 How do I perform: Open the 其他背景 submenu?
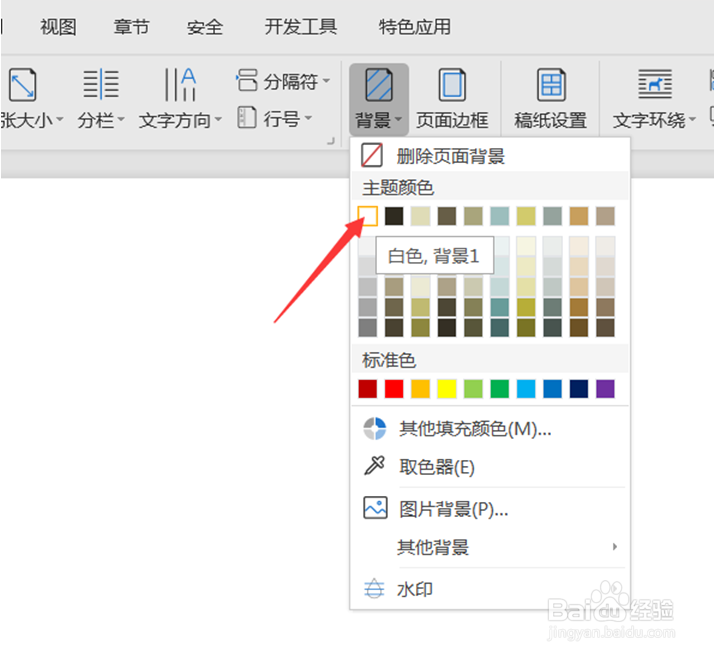point(490,547)
